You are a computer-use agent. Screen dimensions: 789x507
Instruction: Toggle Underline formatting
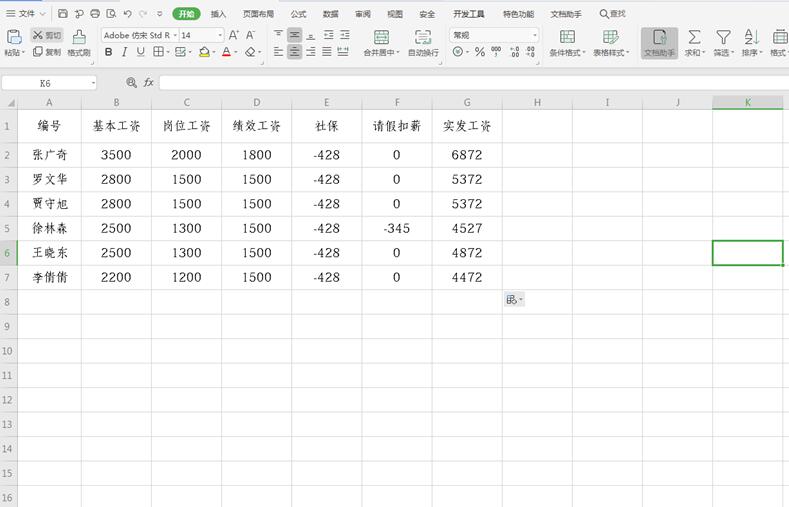(x=140, y=52)
